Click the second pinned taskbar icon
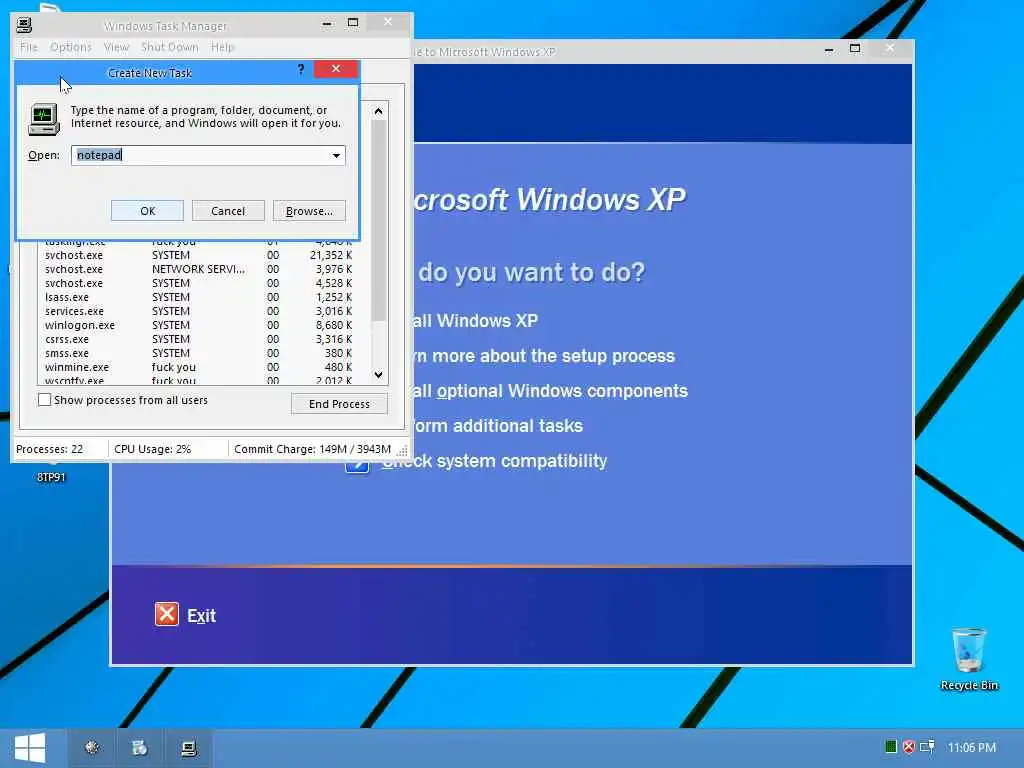The width and height of the screenshot is (1024, 768). [x=139, y=748]
